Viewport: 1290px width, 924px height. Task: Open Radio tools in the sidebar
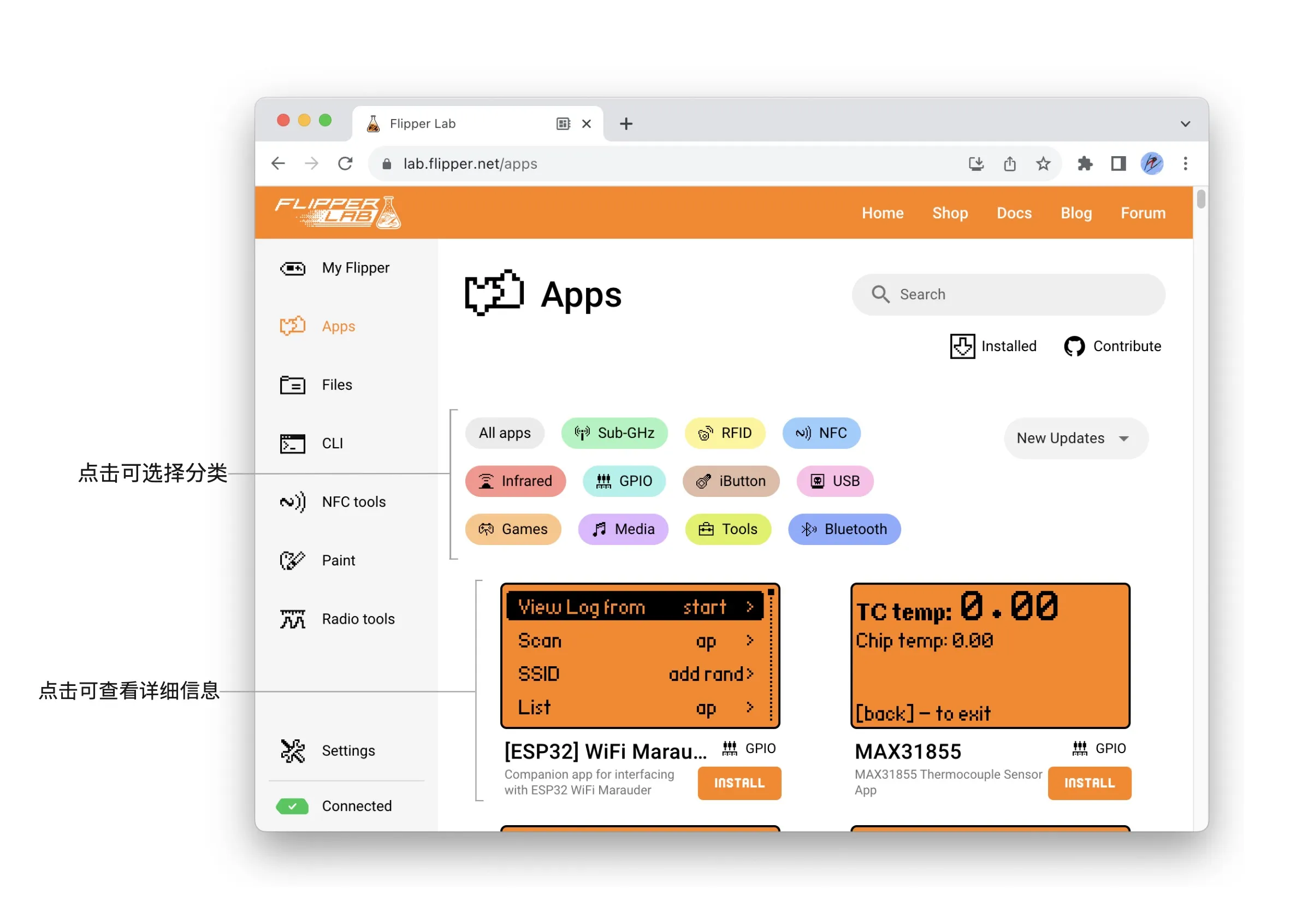tap(338, 619)
